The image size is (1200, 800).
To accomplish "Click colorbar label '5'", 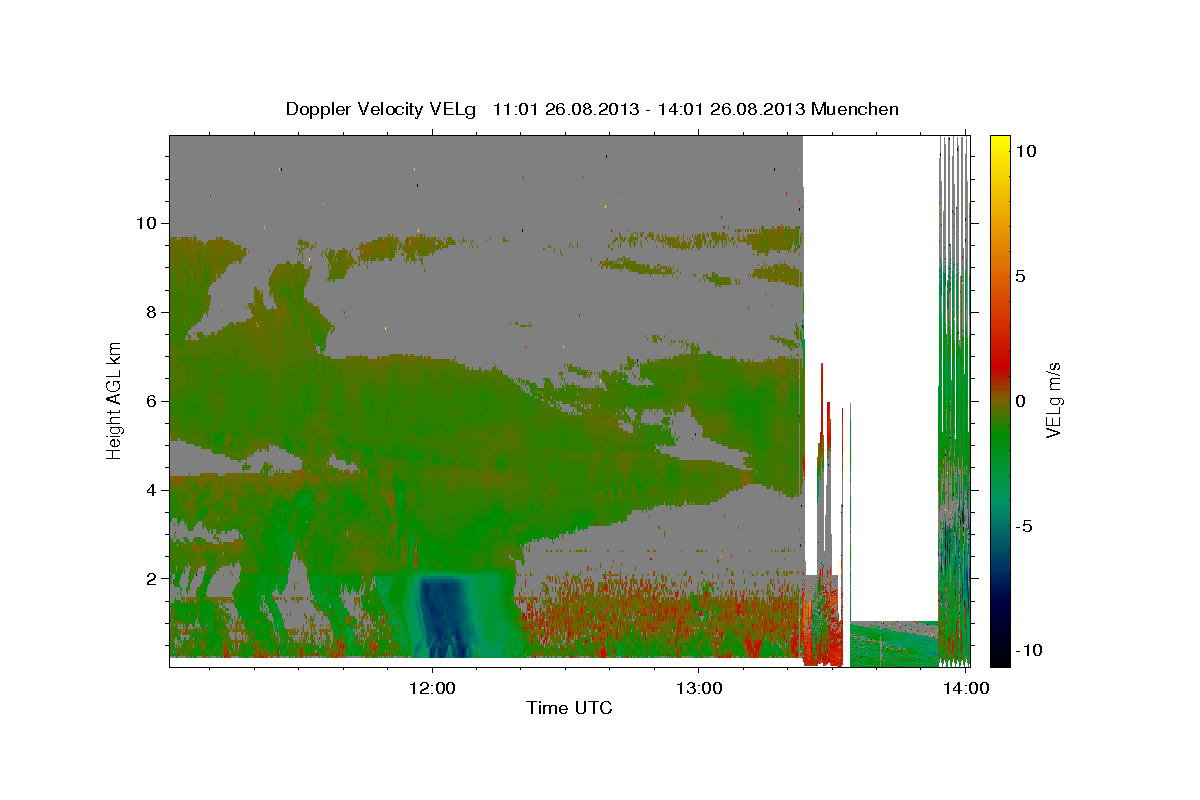I will [x=1020, y=276].
